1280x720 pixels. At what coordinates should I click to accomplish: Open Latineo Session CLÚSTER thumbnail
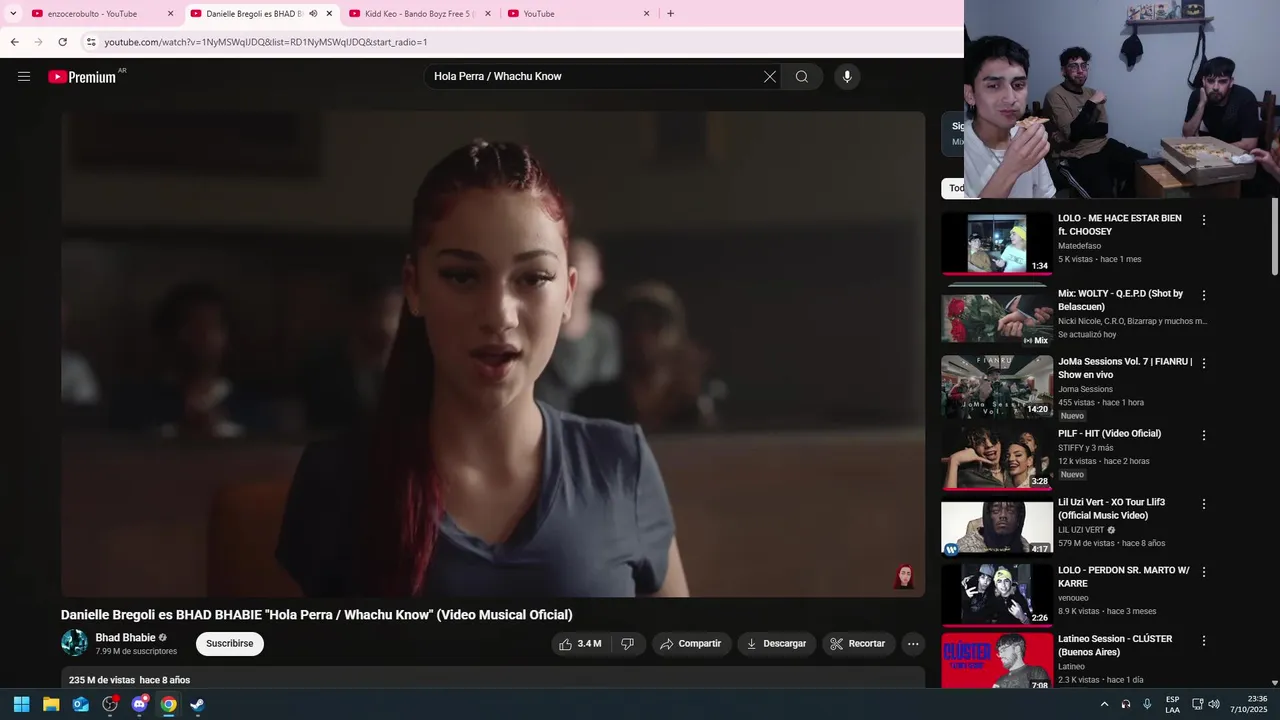tap(997, 661)
